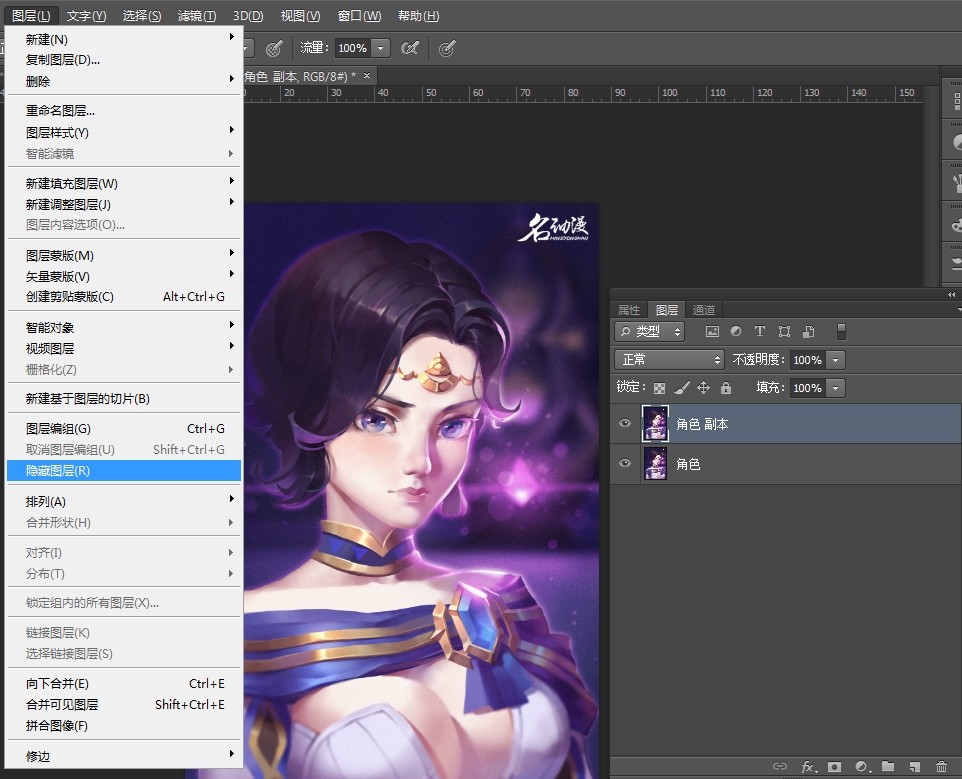
Task: Click the lock all padlock icon
Action: tap(726, 388)
